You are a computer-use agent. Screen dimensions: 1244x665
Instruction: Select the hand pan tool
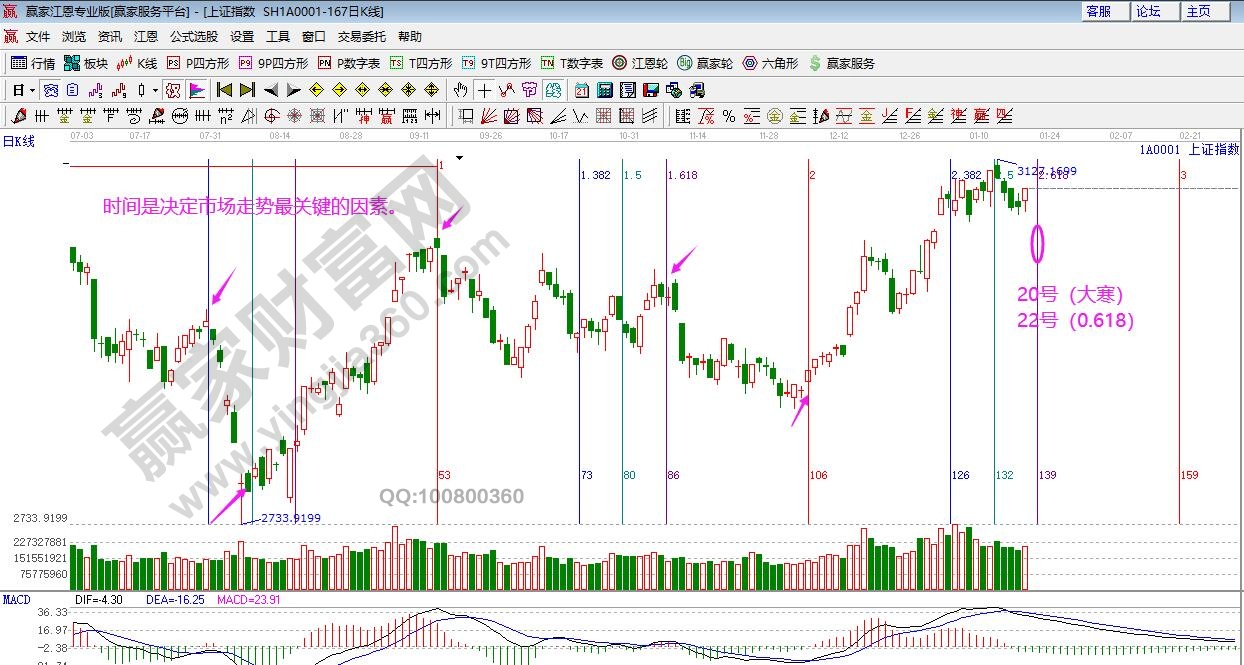[460, 90]
